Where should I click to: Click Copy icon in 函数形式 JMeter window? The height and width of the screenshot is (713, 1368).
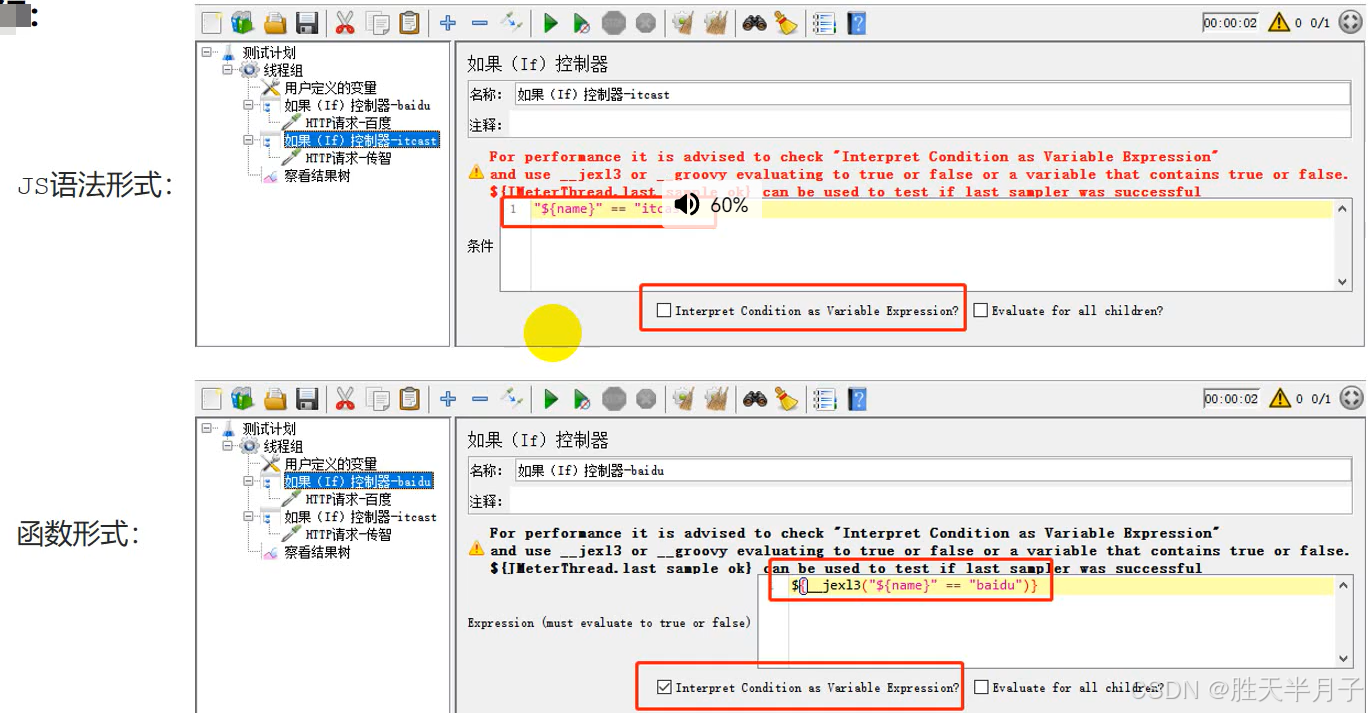click(377, 399)
